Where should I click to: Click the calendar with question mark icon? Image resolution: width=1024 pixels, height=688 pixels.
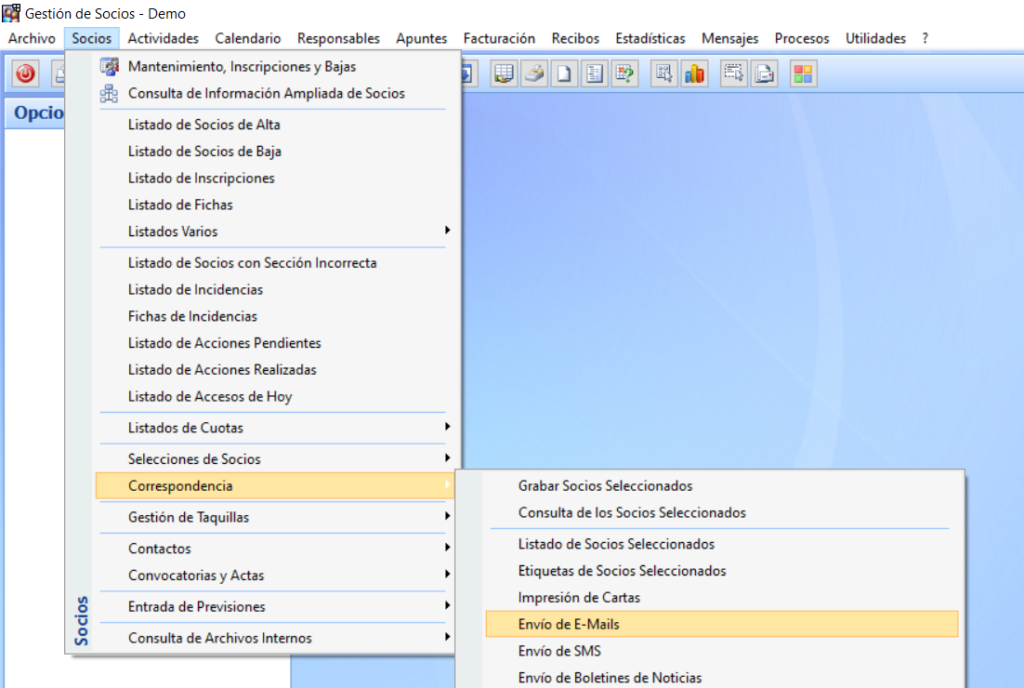[625, 74]
